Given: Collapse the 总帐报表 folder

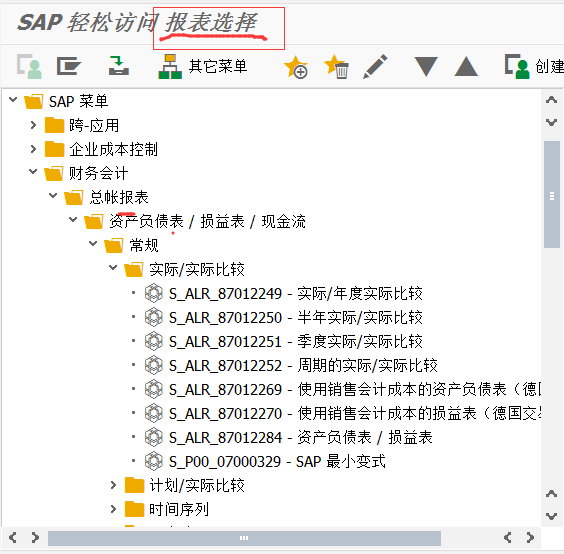Looking at the screenshot, I should point(53,195).
